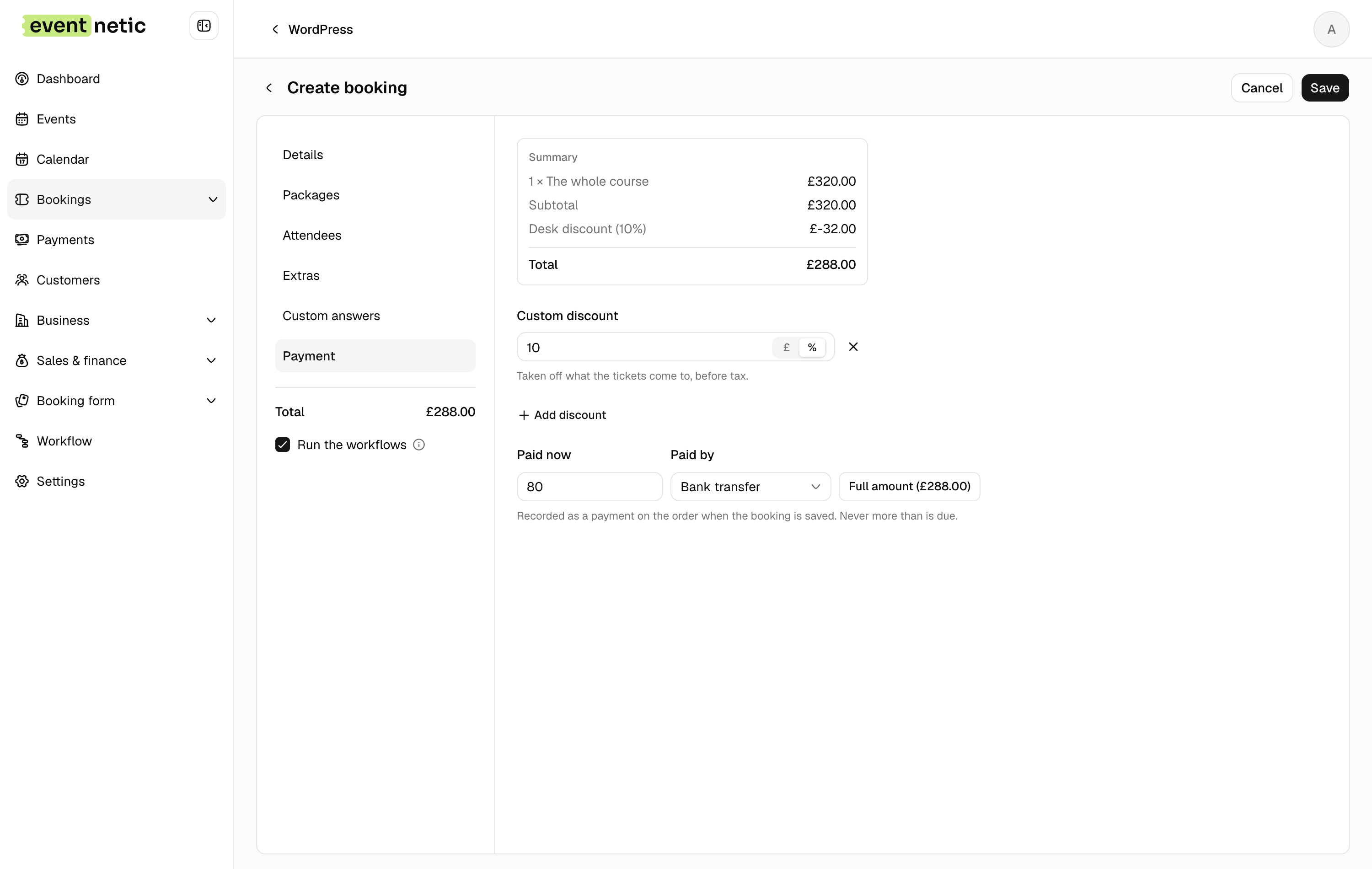Uncheck the Run the workflows checkbox

click(283, 445)
